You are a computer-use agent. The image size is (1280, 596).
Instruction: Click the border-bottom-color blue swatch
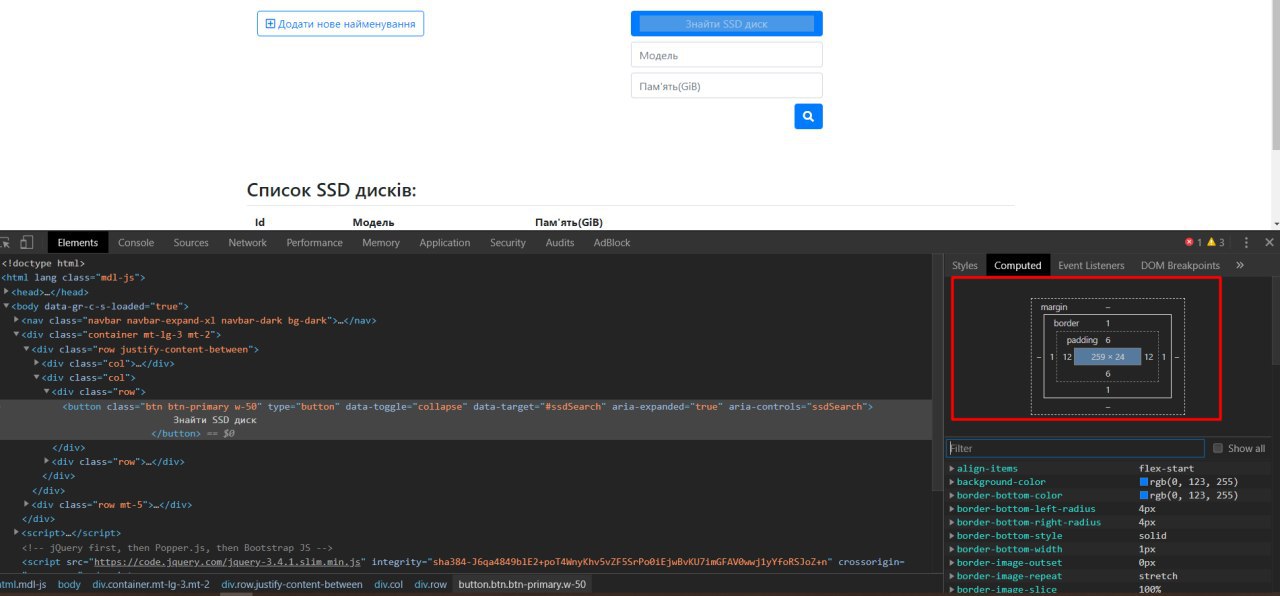click(x=1144, y=495)
